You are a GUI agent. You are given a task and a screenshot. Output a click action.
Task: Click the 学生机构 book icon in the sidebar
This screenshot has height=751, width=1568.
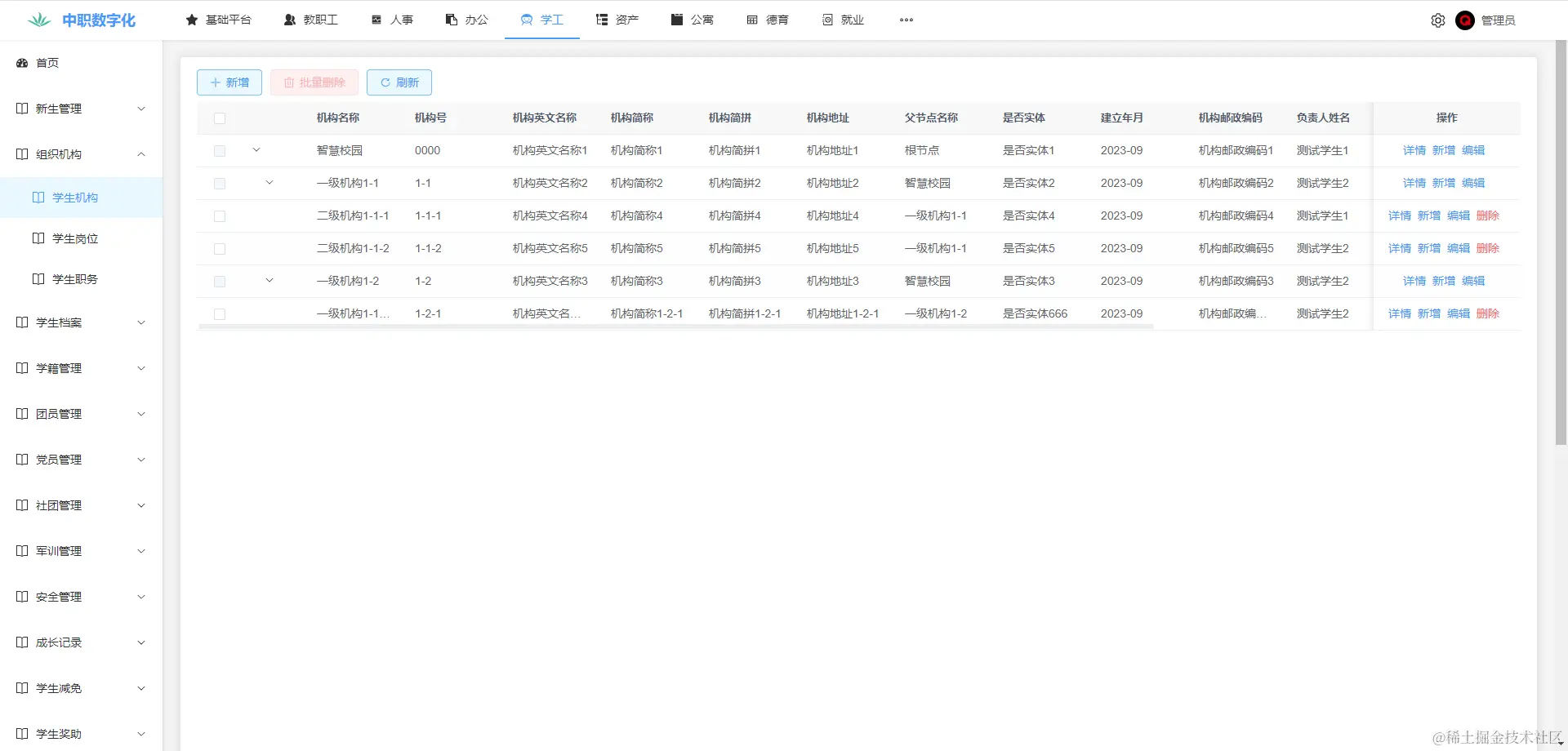(38, 198)
